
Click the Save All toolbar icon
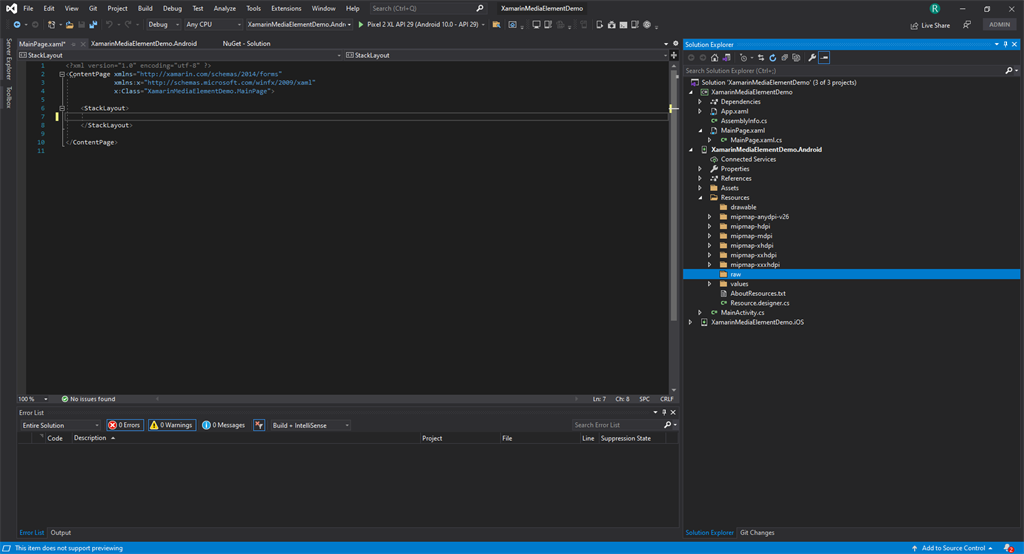coord(93,25)
